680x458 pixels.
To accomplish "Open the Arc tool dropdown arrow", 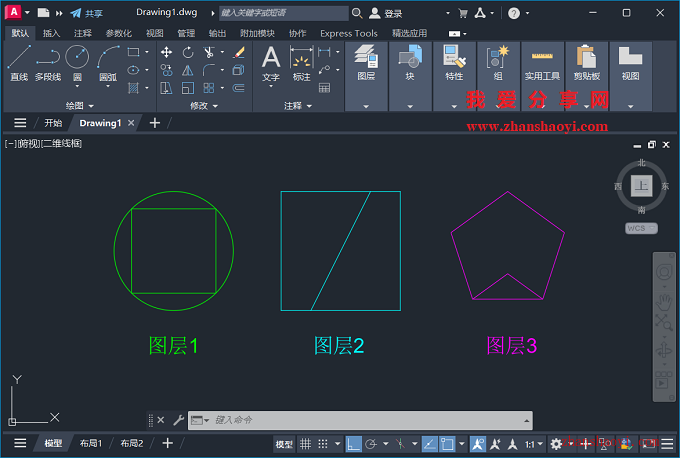I will (108, 86).
